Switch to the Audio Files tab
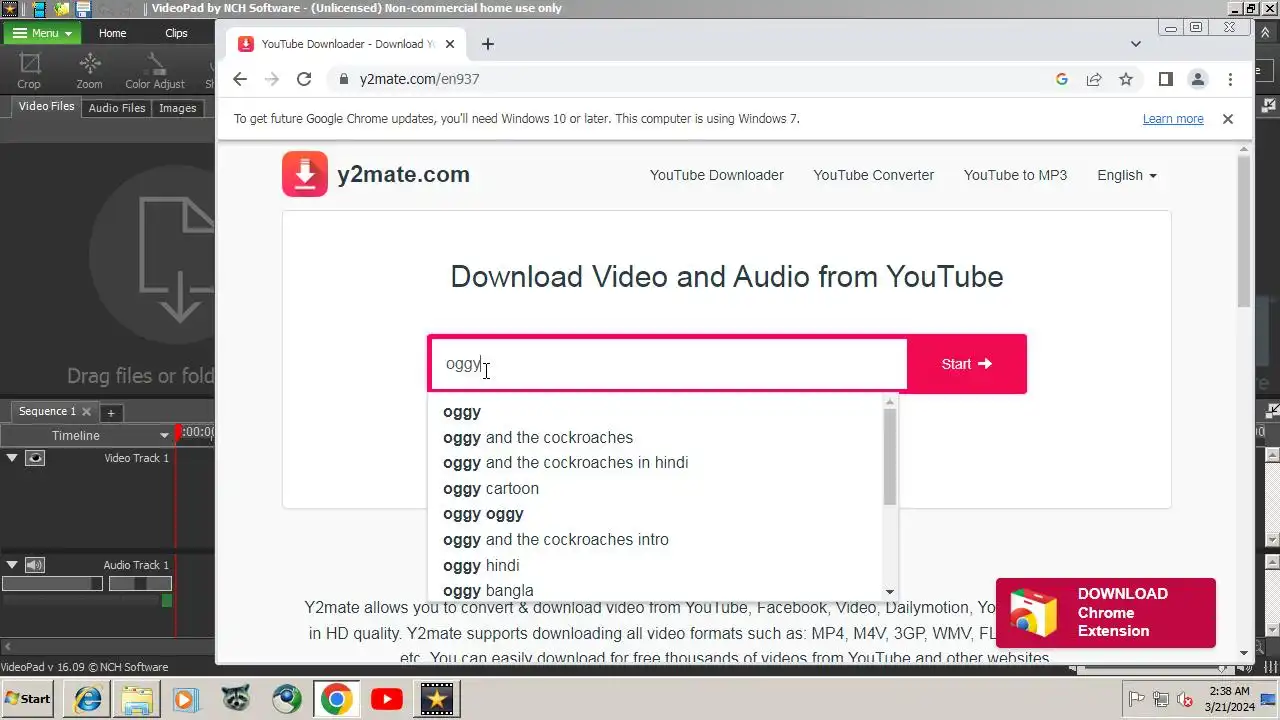Screen dimensions: 1280x720 point(117,108)
